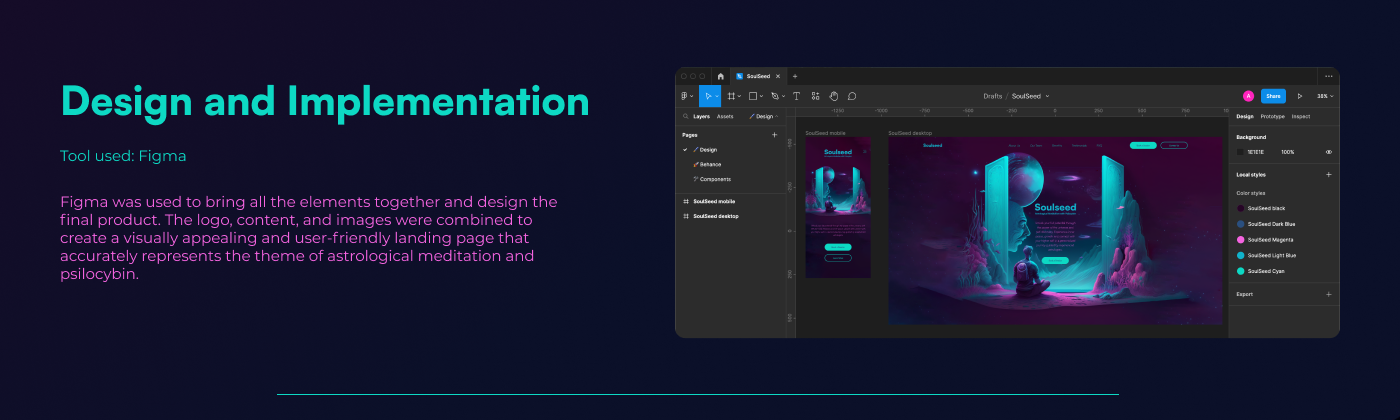Screen dimensions: 1400x420
Task: Click the Share button
Action: pos(1273,96)
